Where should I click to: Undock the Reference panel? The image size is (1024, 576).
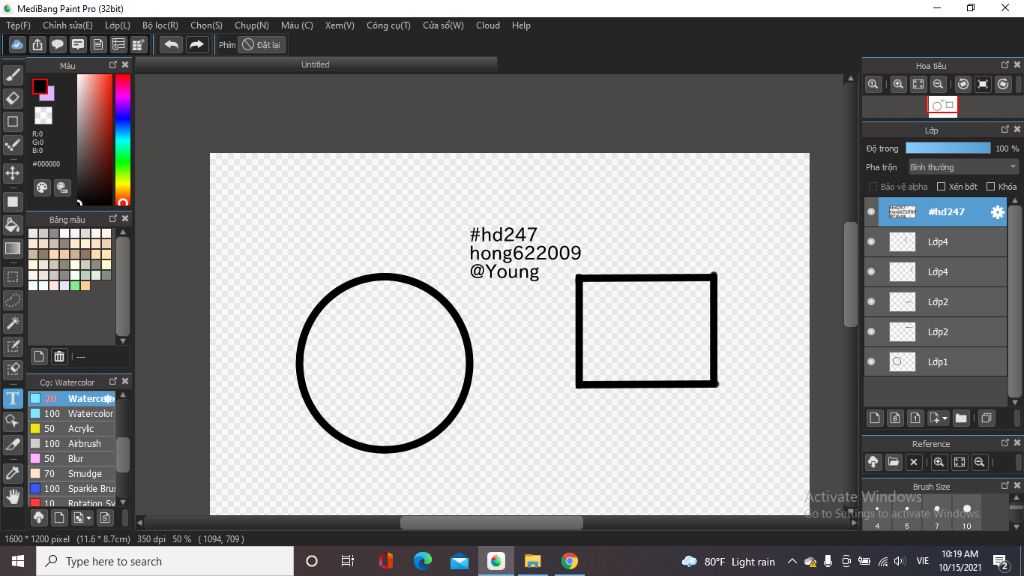tap(1005, 443)
